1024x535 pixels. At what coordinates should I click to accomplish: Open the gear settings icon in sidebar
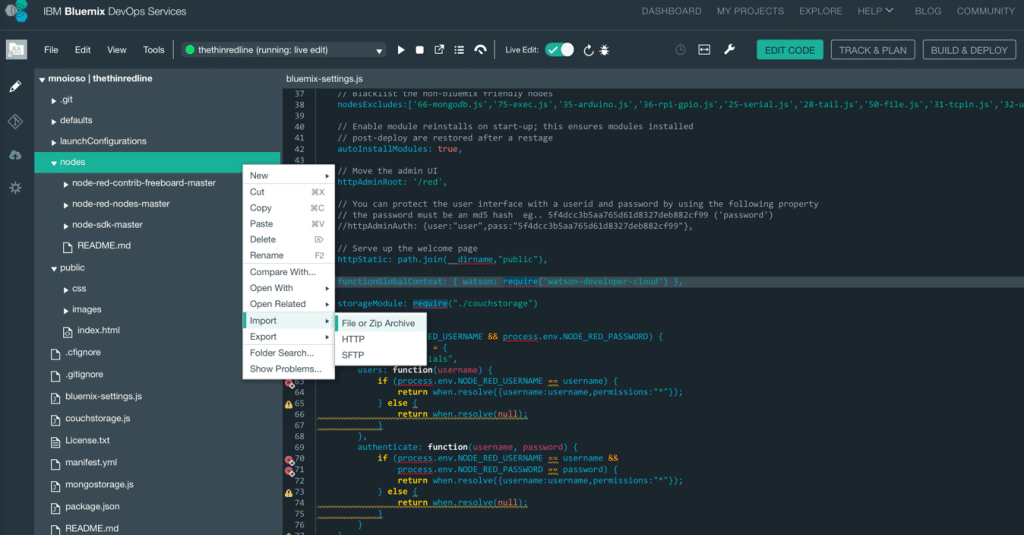(15, 188)
